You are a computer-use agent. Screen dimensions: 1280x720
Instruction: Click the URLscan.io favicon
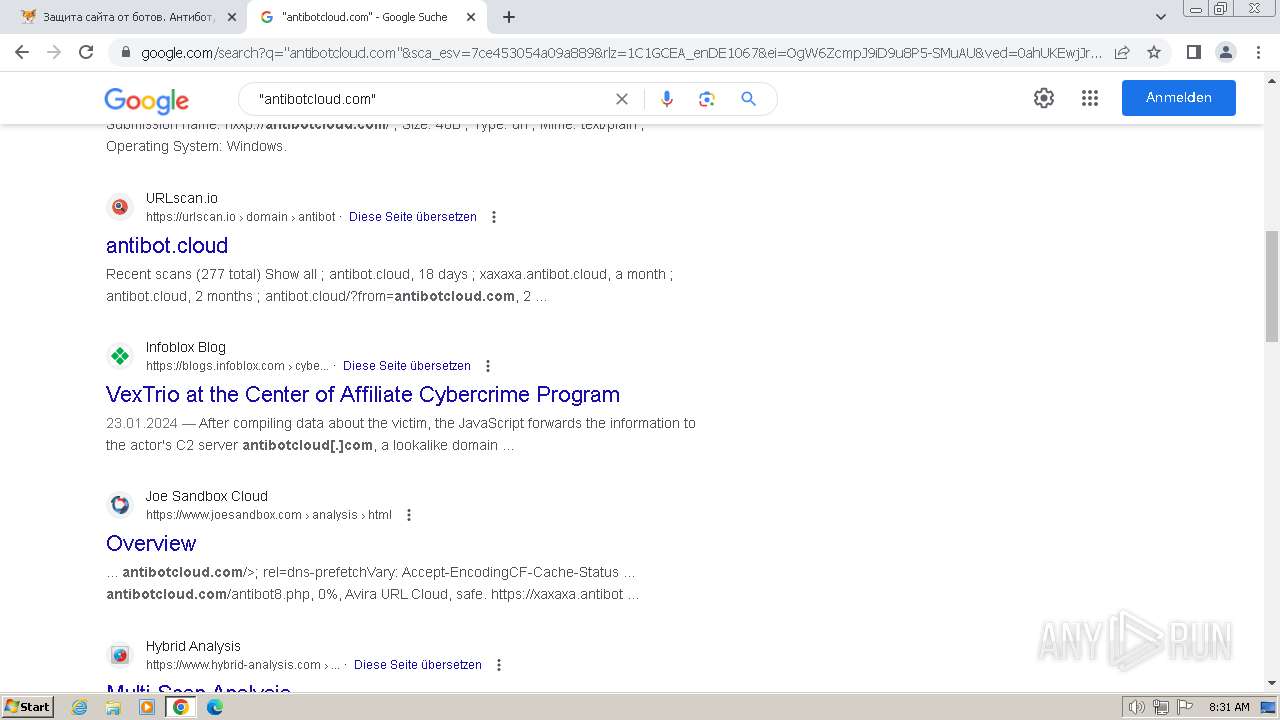(x=120, y=207)
